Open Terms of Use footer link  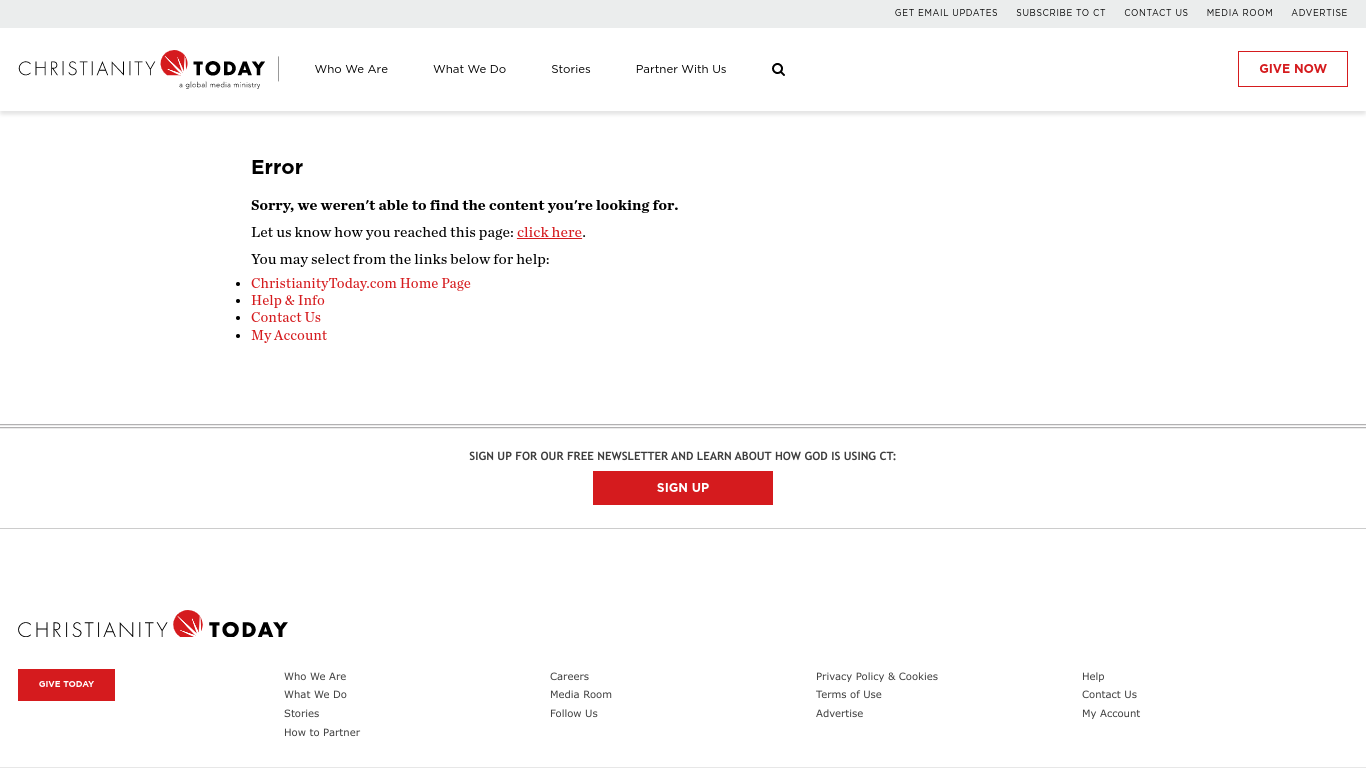tap(848, 695)
